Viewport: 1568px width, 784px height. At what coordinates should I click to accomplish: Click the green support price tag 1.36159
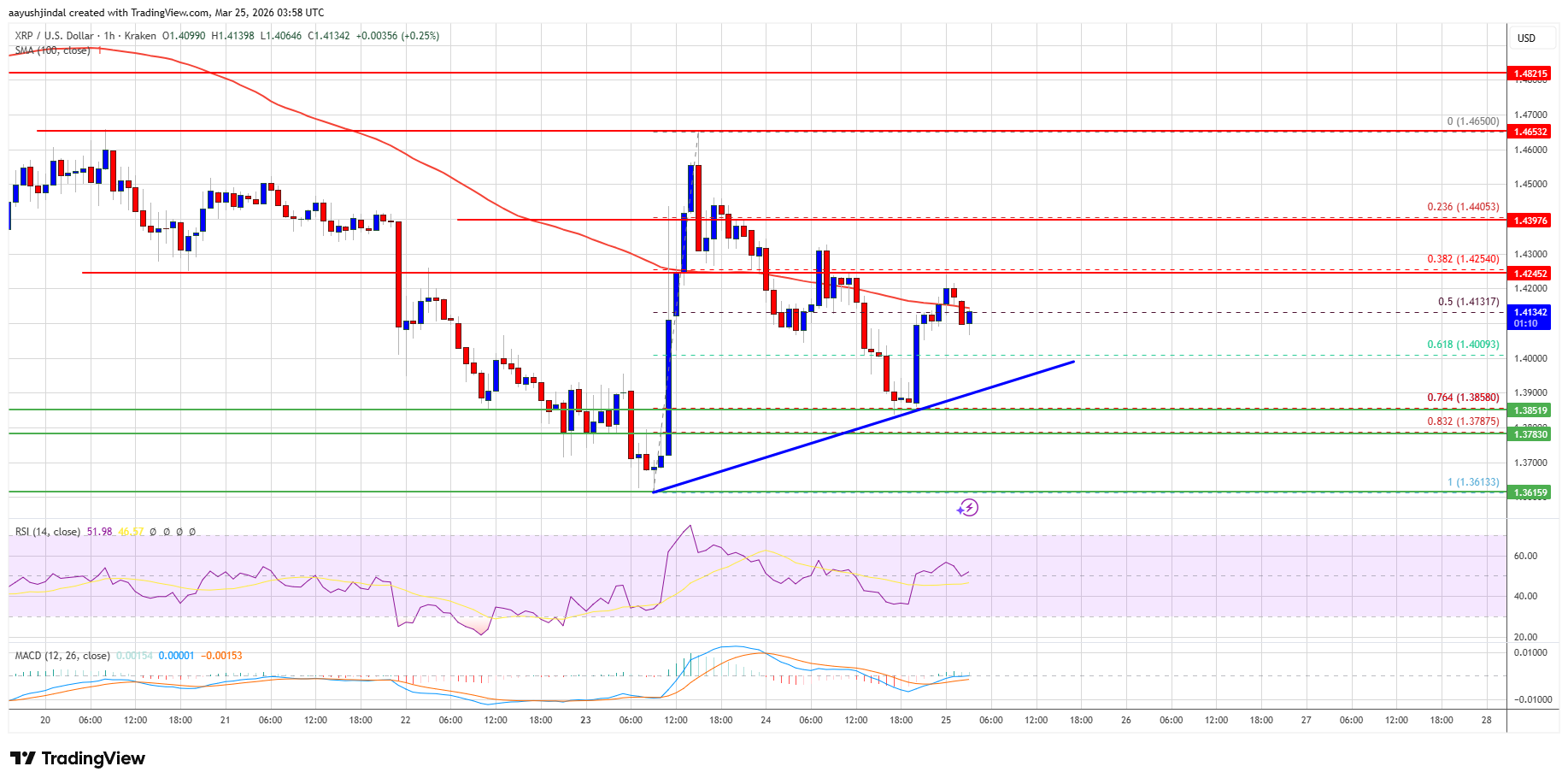pos(1530,492)
